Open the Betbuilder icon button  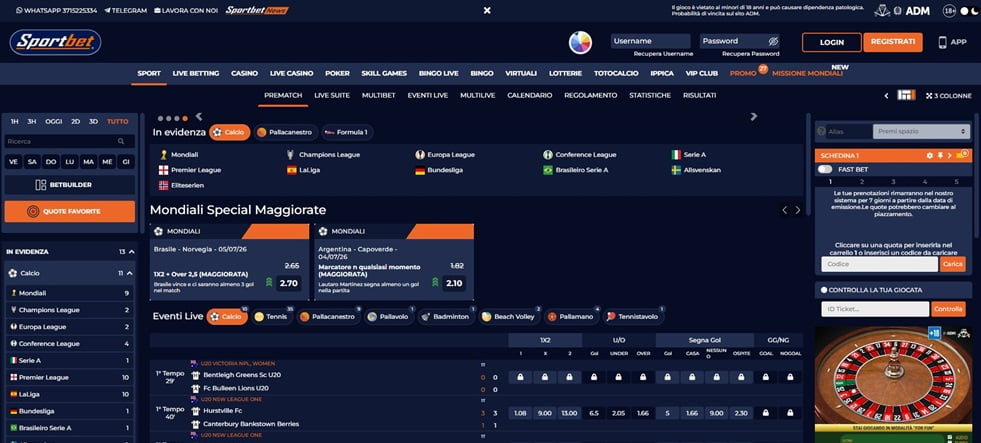click(41, 185)
